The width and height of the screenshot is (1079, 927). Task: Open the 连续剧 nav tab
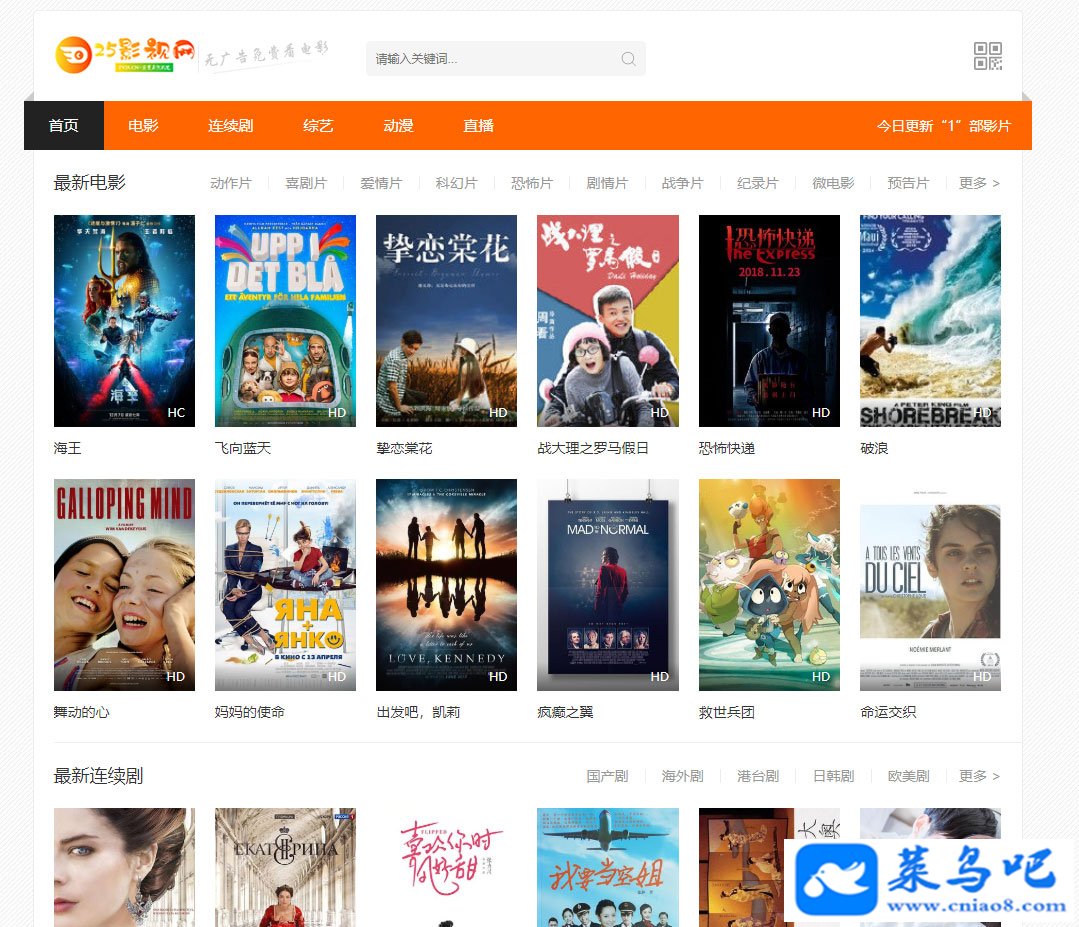click(231, 125)
